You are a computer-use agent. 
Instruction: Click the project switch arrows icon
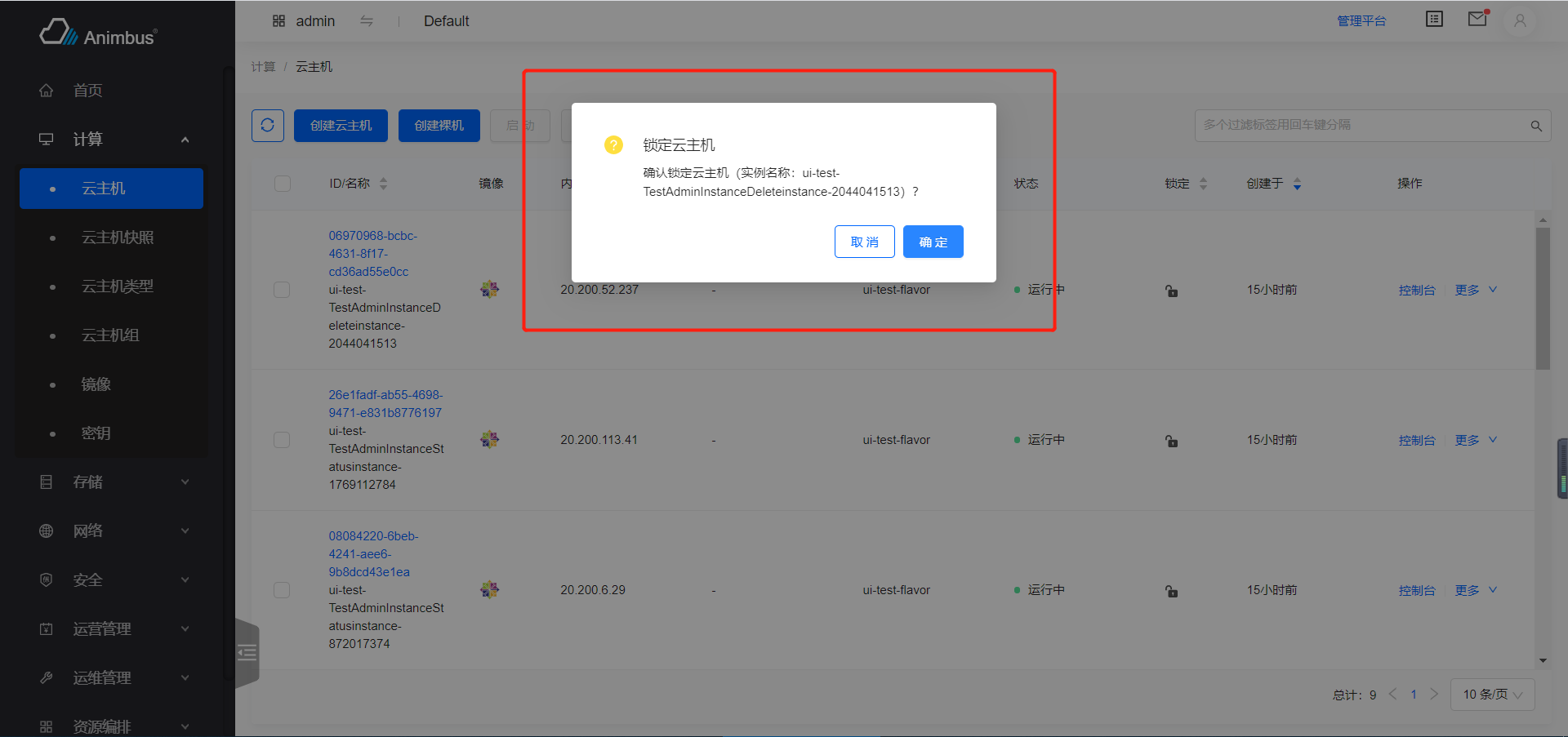click(367, 21)
